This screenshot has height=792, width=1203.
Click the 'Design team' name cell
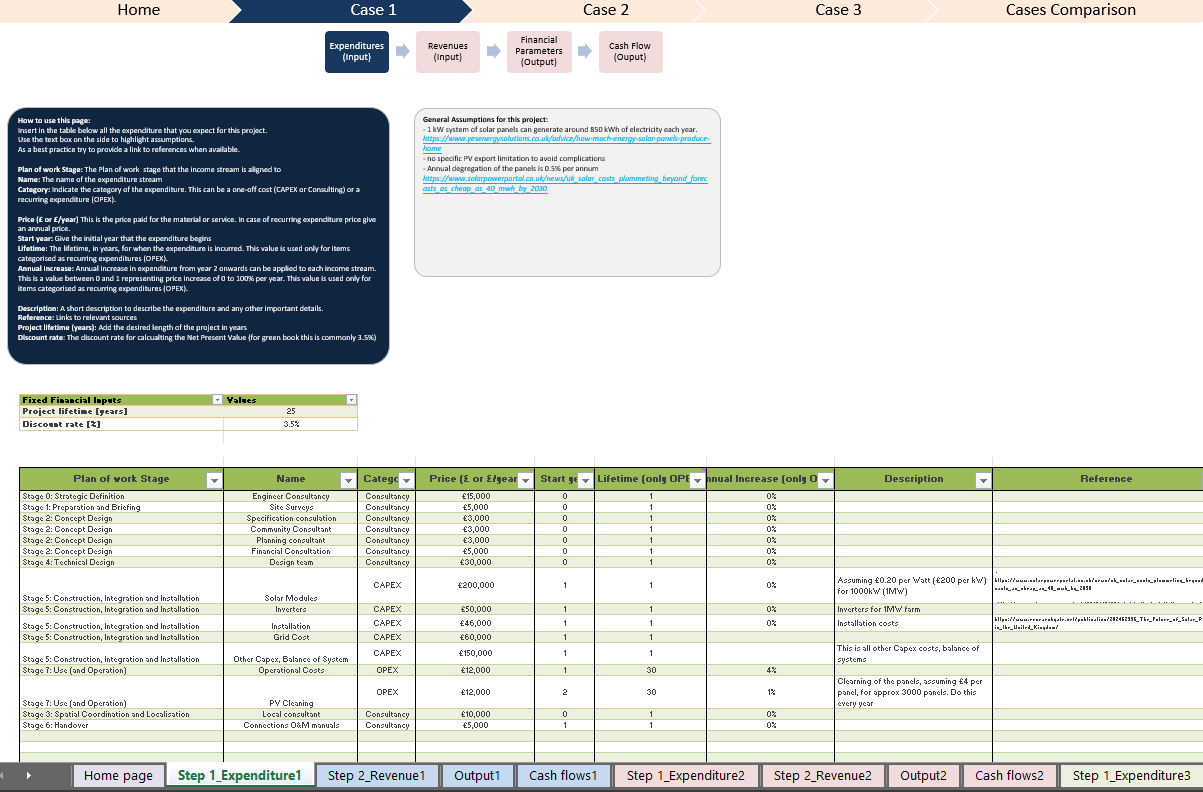coord(290,562)
